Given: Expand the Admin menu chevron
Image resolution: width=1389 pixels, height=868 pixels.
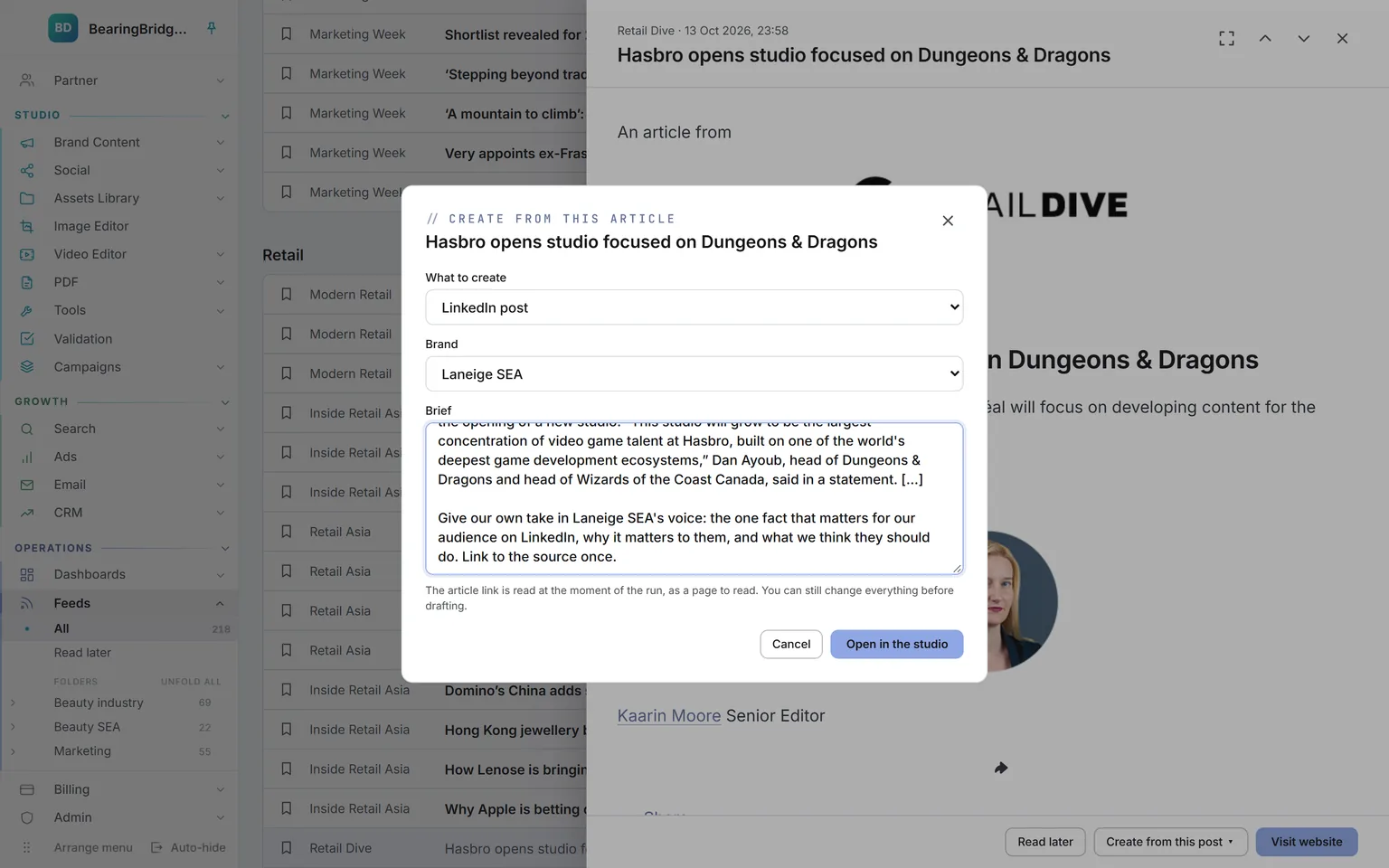Looking at the screenshot, I should pos(220,817).
